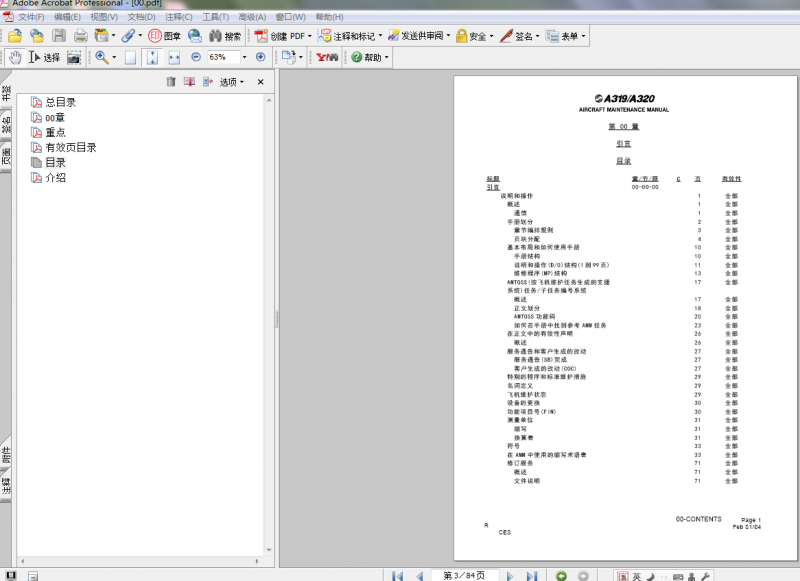Expand the 注释和标记 dropdown
The width and height of the screenshot is (800, 581).
point(380,36)
